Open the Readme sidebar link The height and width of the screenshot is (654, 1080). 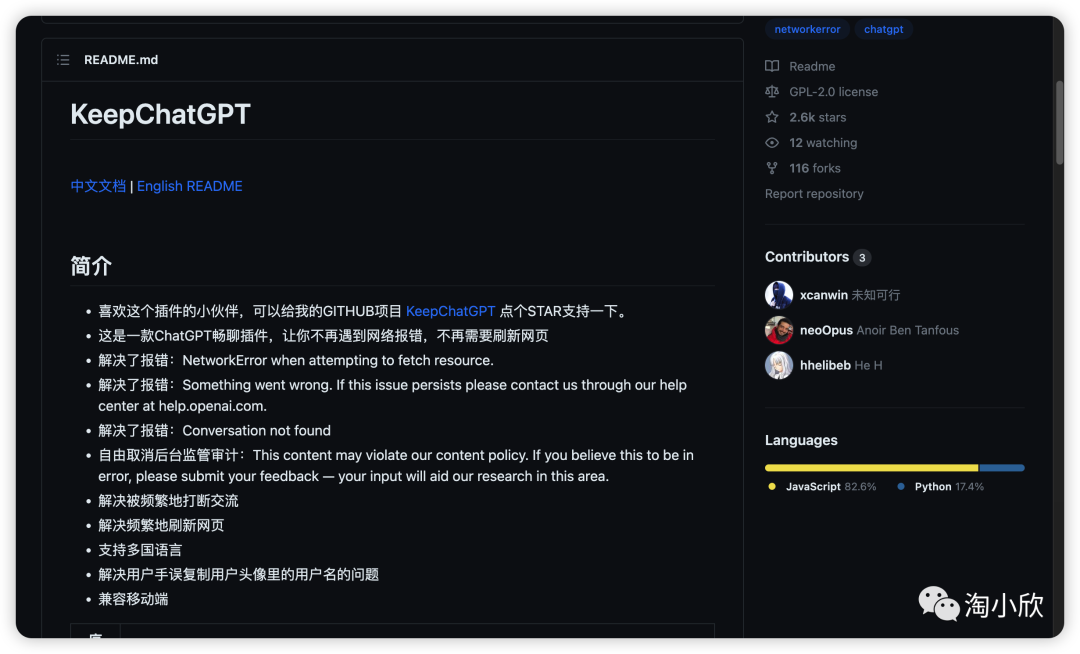click(x=812, y=66)
